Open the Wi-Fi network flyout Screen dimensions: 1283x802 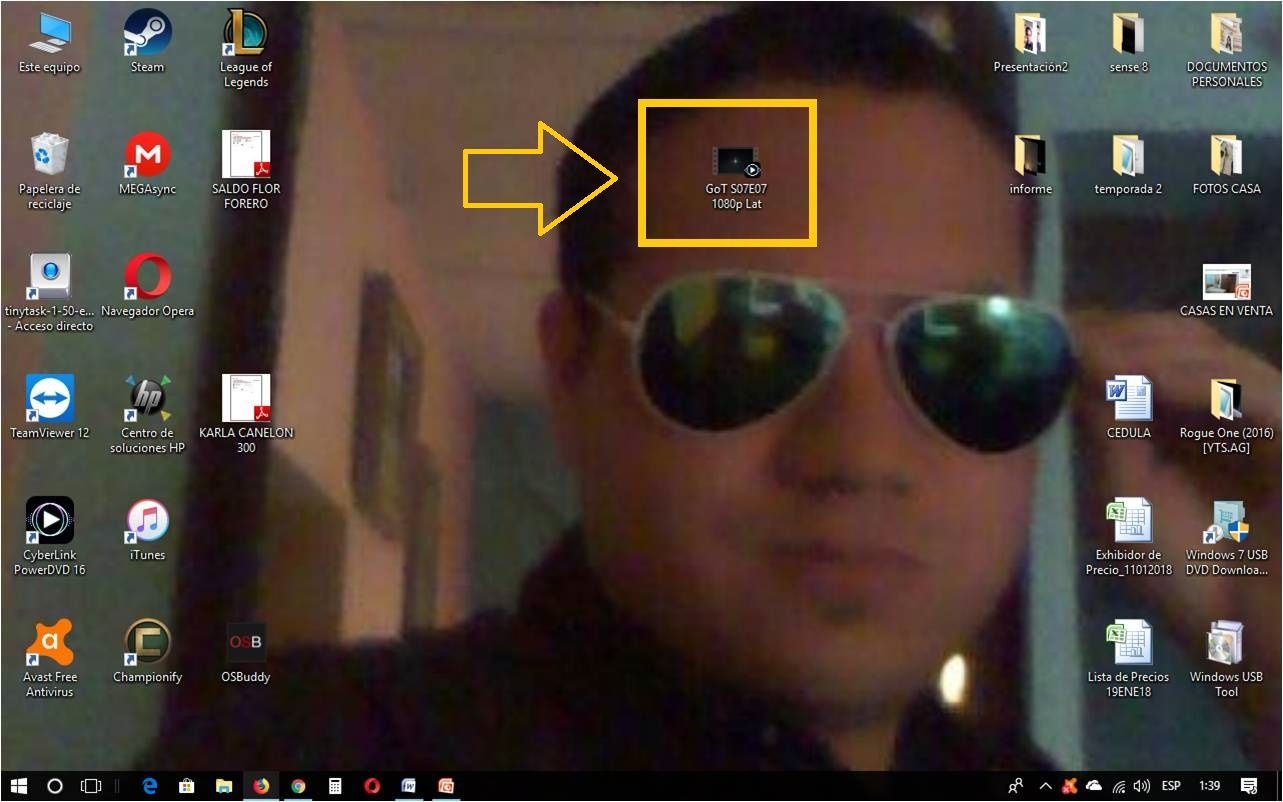coord(1118,786)
